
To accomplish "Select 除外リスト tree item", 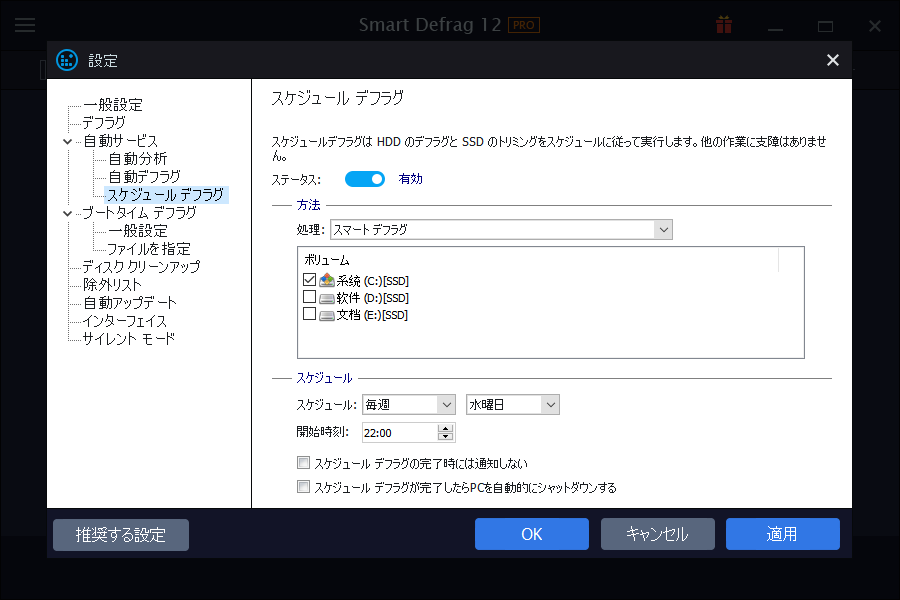I will pyautogui.click(x=112, y=285).
